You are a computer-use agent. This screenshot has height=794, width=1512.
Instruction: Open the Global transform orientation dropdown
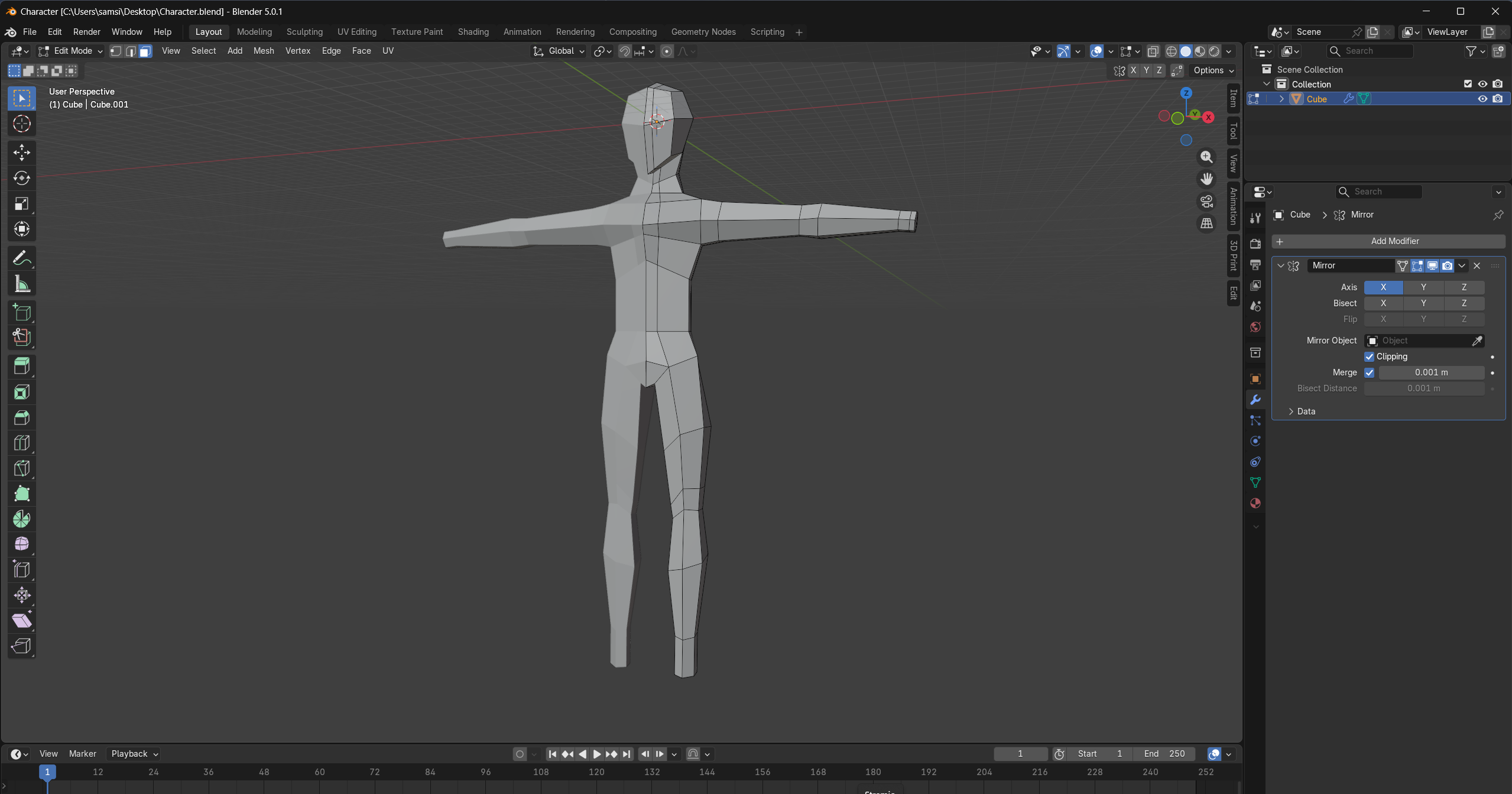559,51
